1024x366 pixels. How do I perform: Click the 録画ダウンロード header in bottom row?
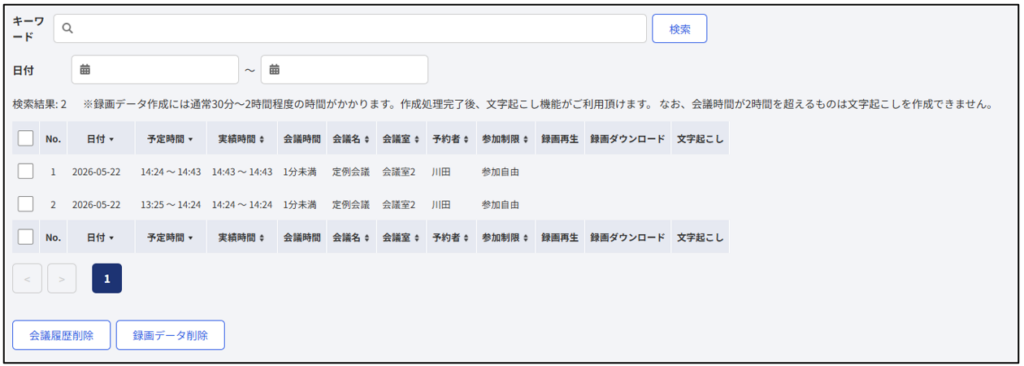628,237
